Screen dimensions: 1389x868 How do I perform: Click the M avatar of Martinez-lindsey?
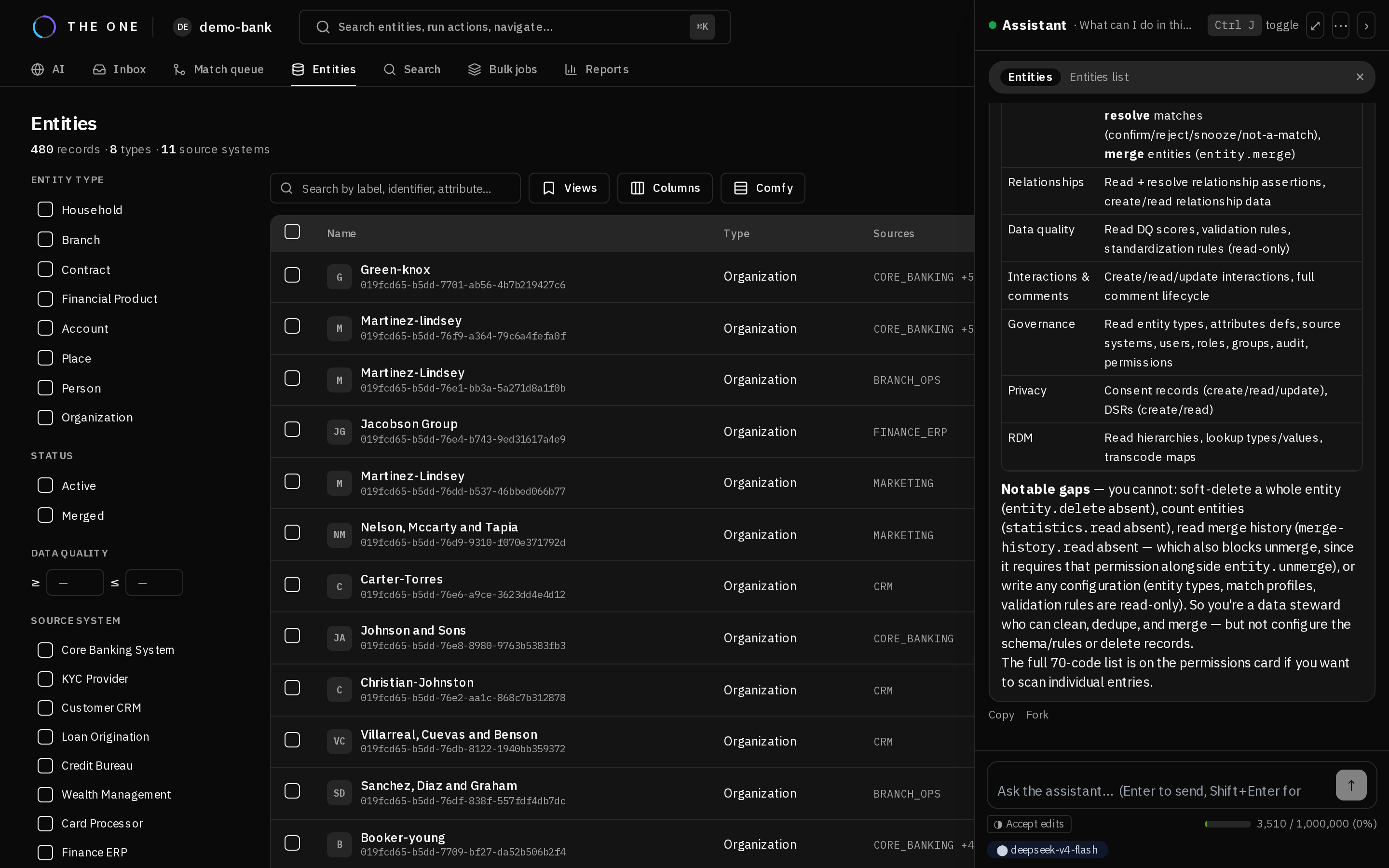[339, 328]
